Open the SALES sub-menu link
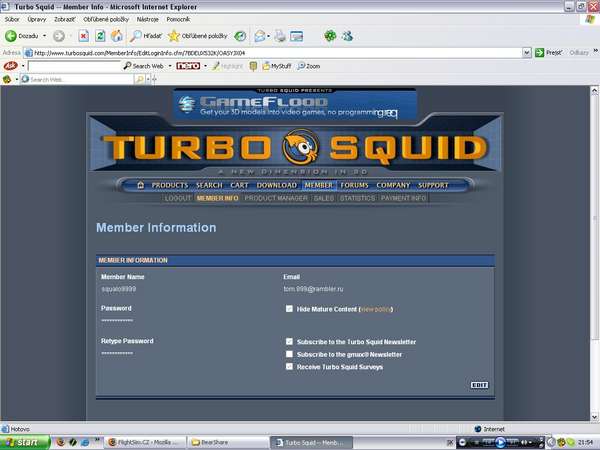The height and width of the screenshot is (450, 600). click(324, 198)
